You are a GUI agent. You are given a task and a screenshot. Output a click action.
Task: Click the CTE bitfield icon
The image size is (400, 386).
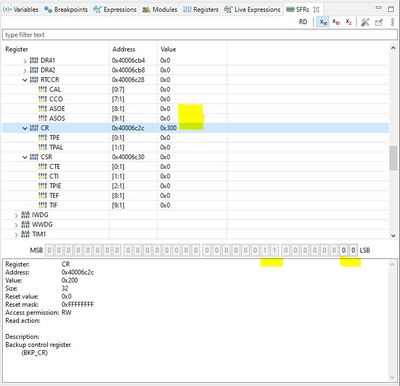pos(42,167)
